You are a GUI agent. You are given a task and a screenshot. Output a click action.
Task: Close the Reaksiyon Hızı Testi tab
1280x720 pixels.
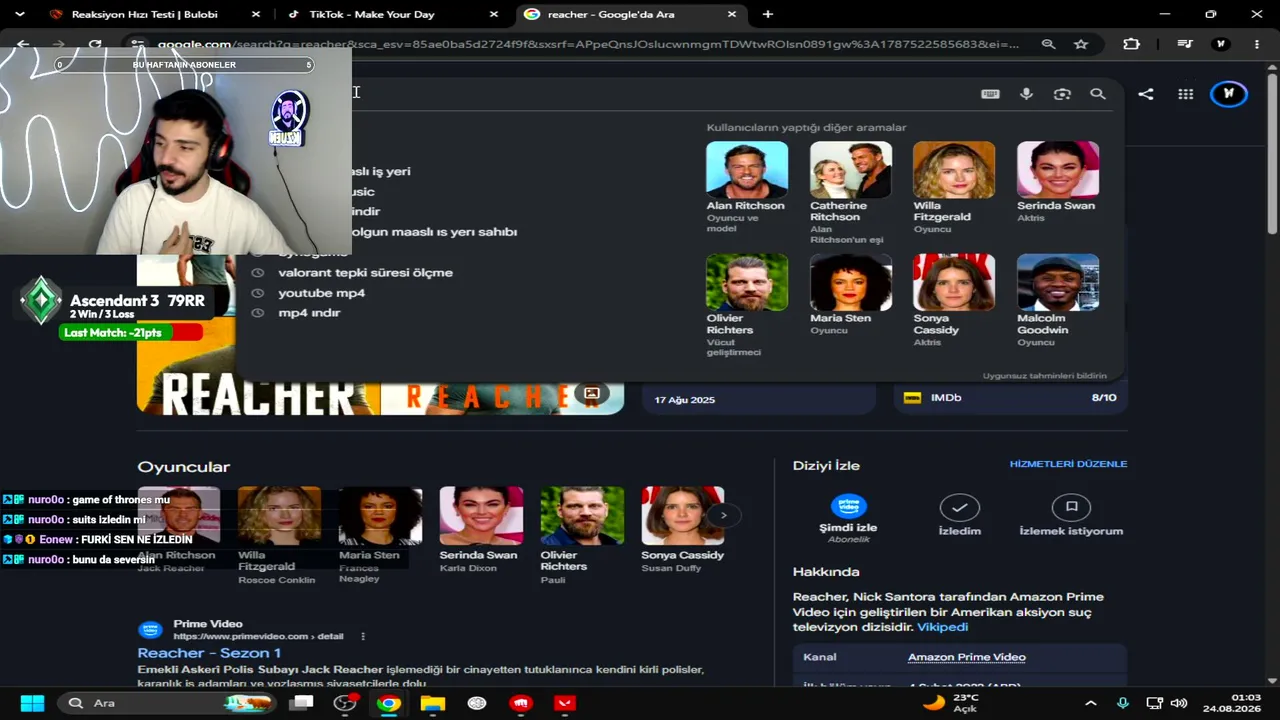(255, 14)
